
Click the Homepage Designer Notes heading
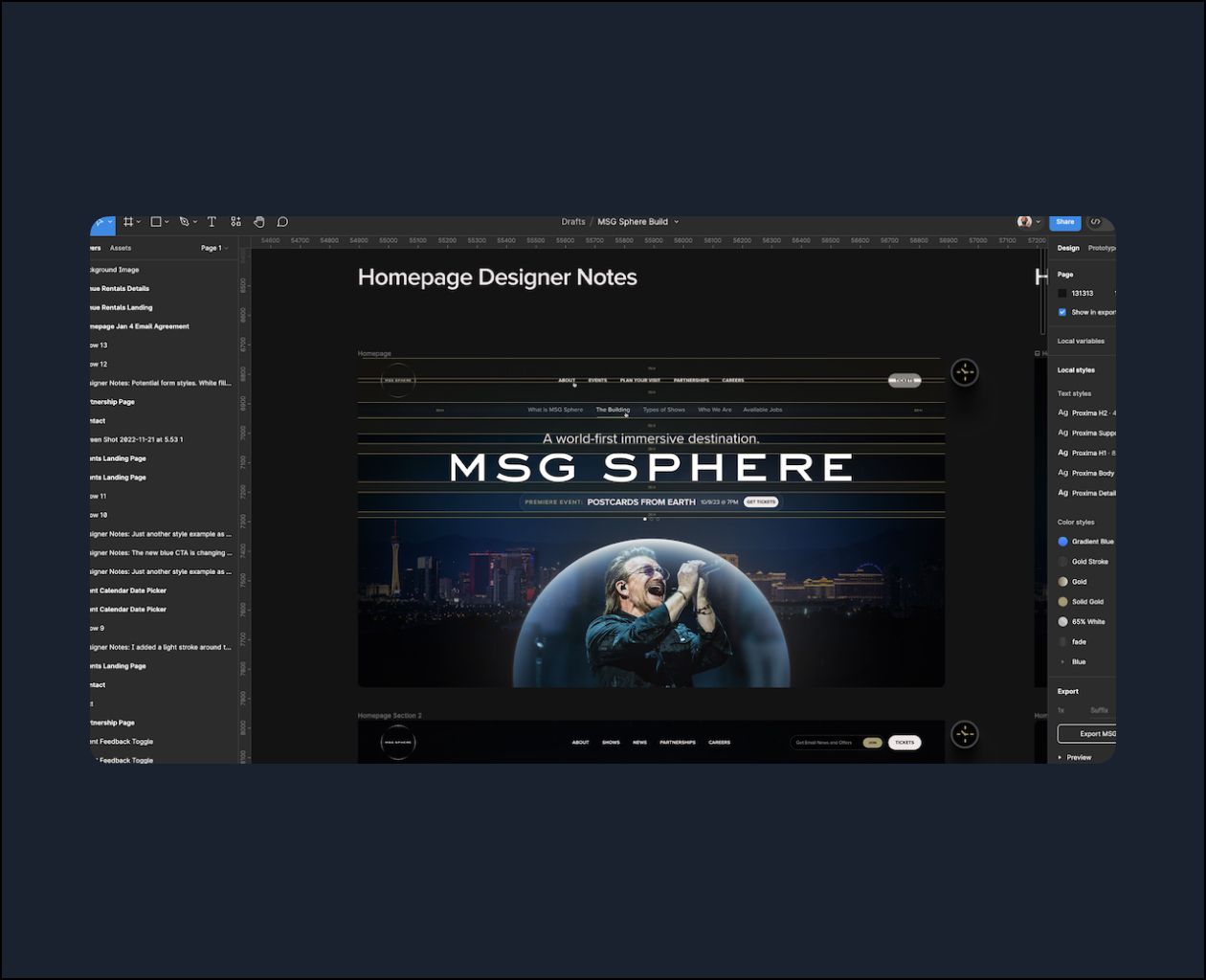click(498, 278)
